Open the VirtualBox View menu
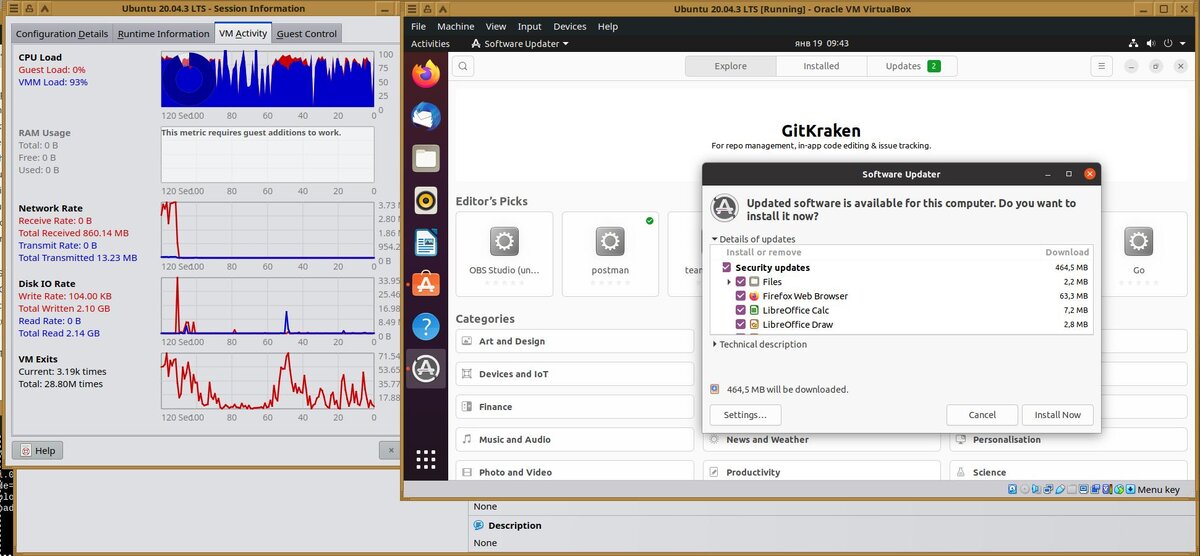The width and height of the screenshot is (1200, 556). [x=496, y=27]
